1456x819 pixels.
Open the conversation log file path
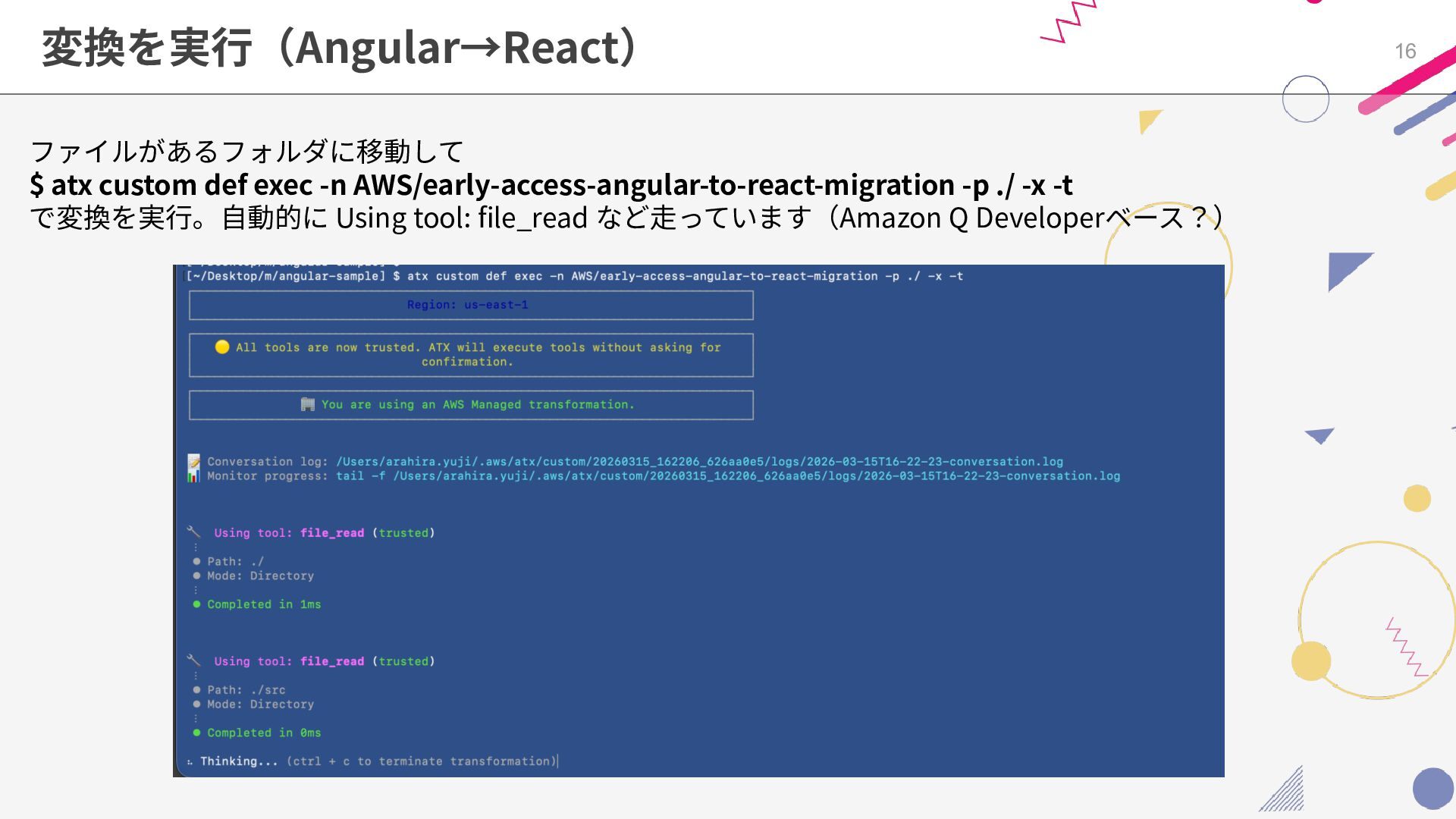coord(699,462)
